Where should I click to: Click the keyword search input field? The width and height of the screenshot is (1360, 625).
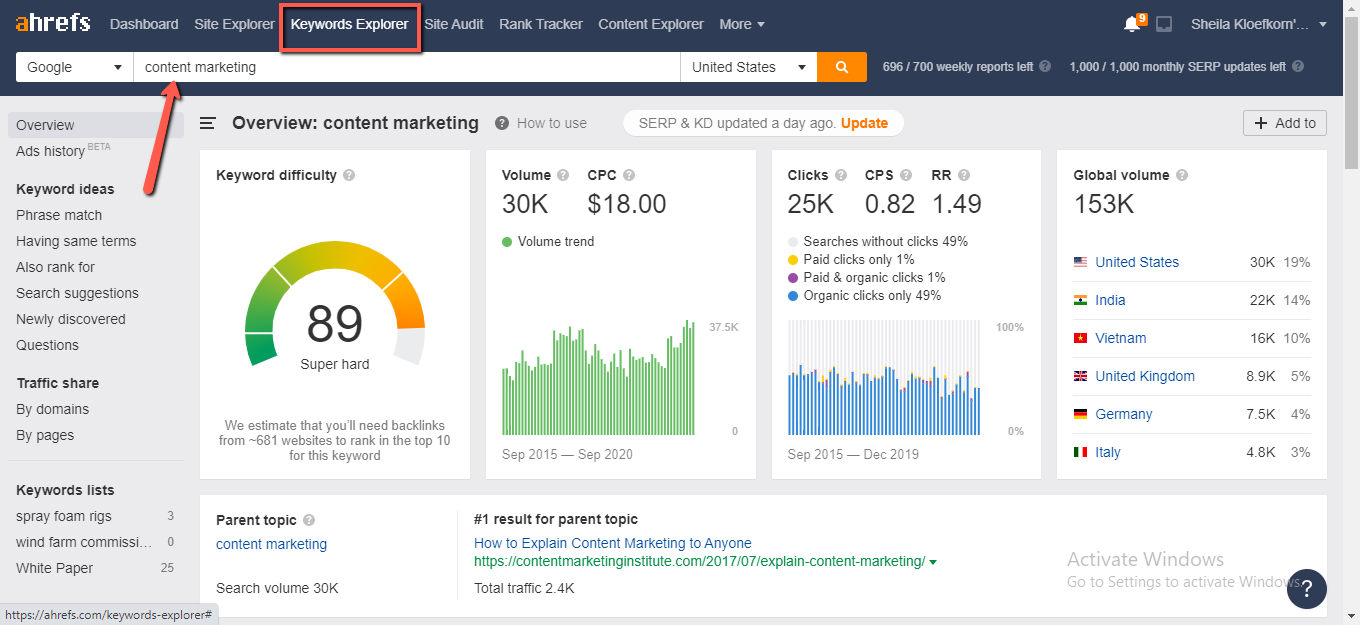tap(407, 67)
